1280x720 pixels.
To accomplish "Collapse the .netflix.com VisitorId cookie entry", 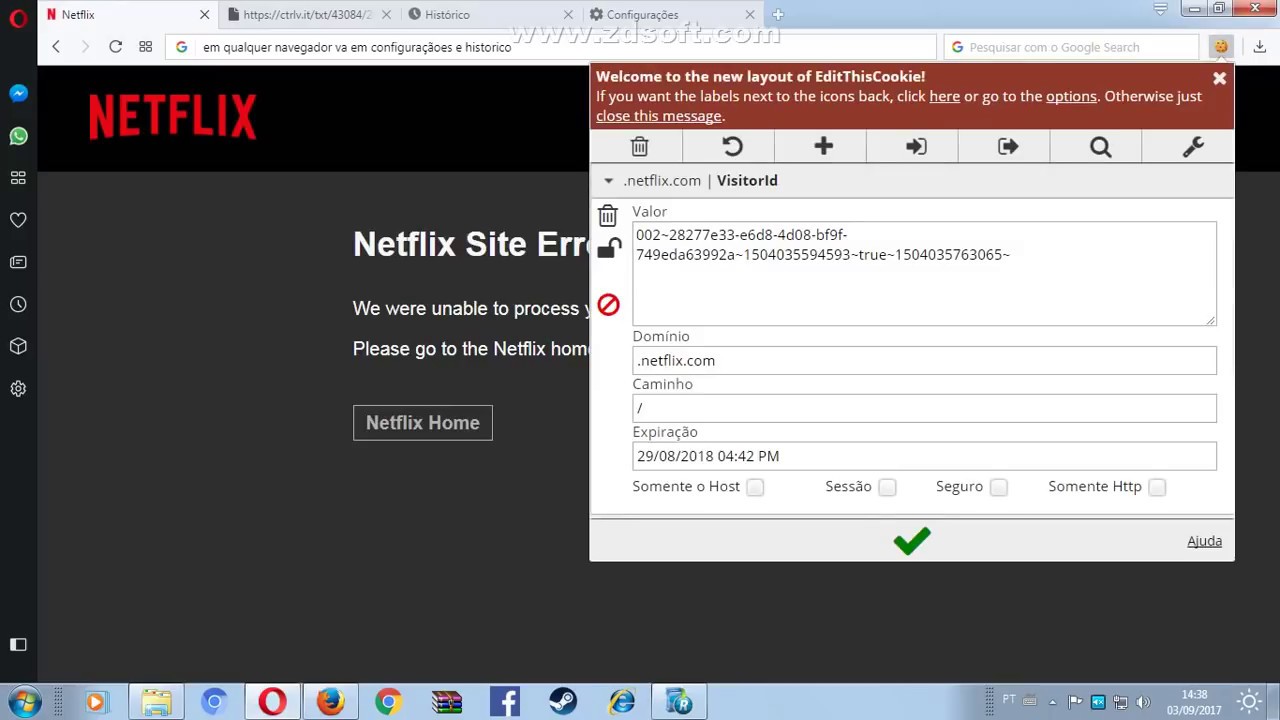I will (608, 181).
